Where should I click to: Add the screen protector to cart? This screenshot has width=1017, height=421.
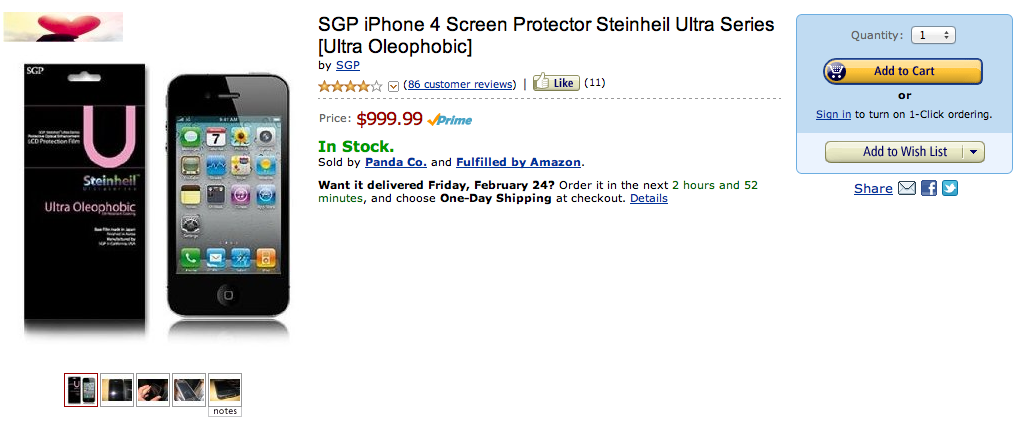click(903, 71)
